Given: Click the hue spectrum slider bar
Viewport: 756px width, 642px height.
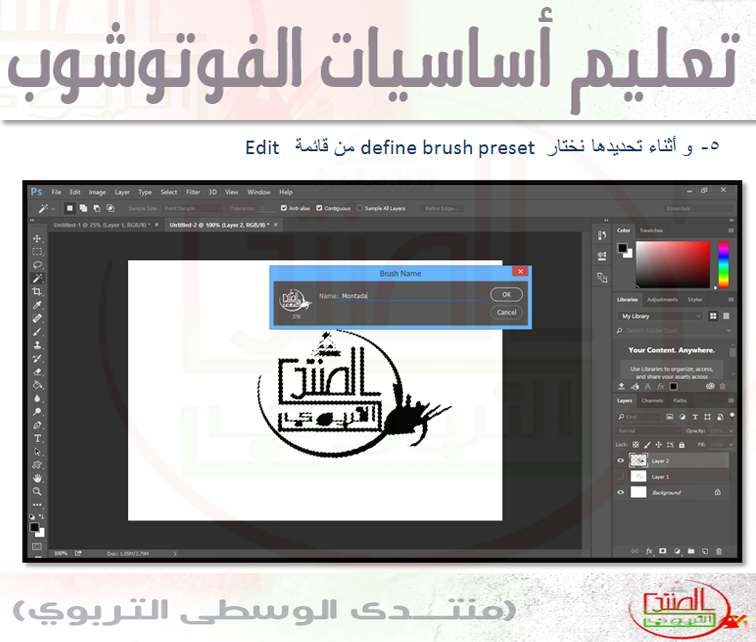Looking at the screenshot, I should coord(723,265).
